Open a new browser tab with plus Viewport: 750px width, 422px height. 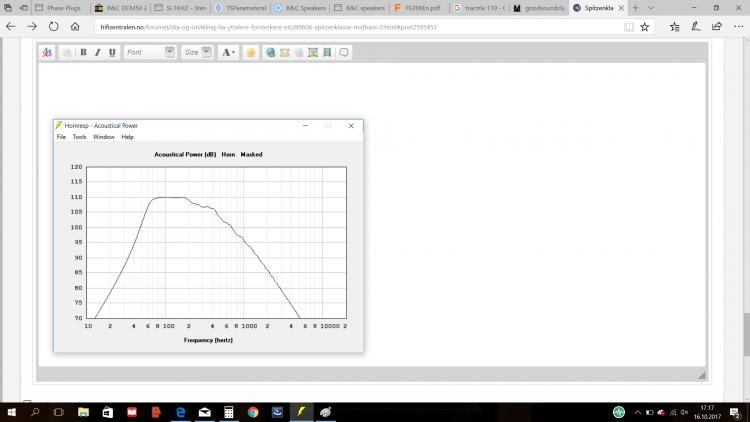point(636,8)
